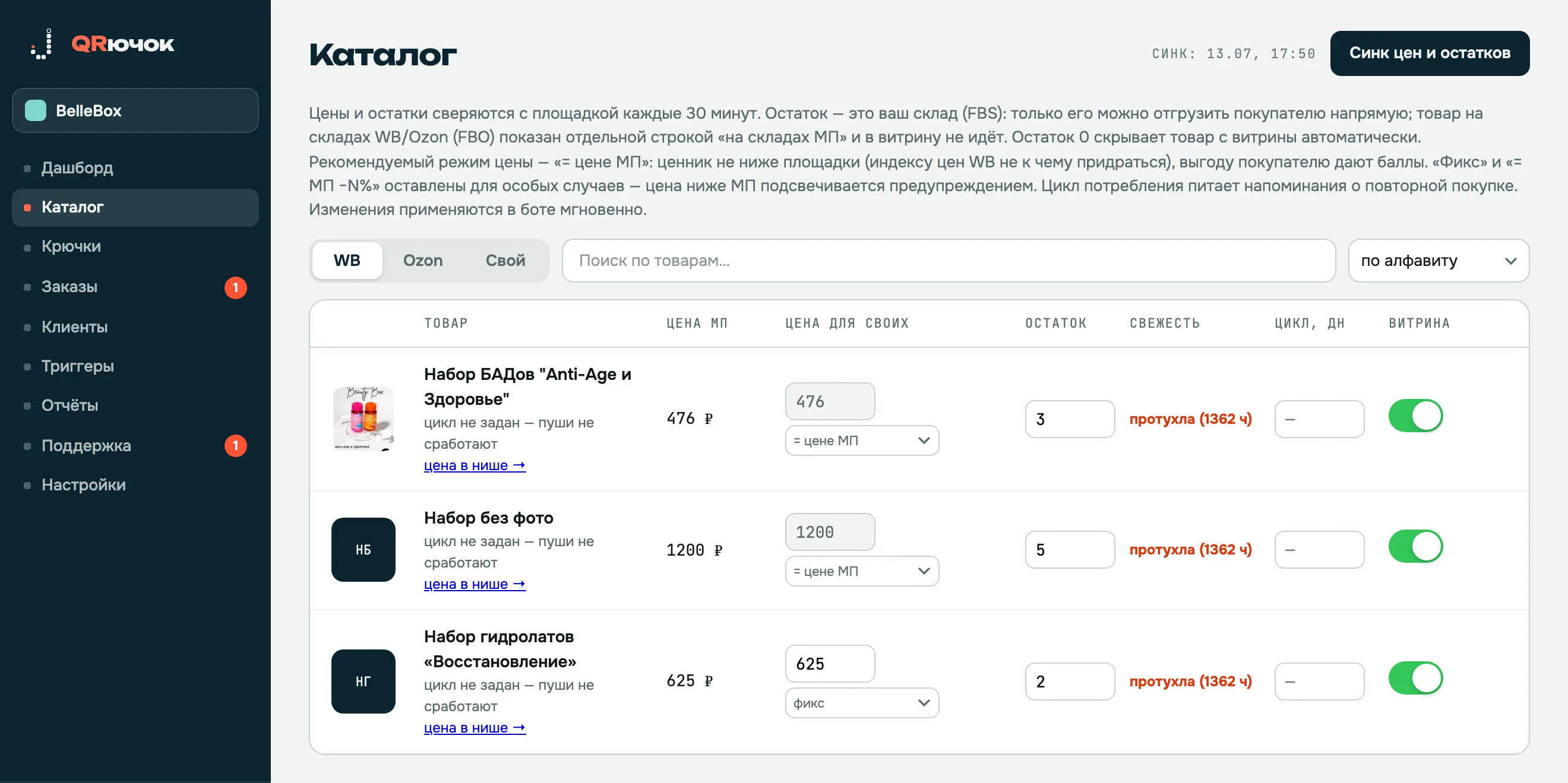Click the НБ placeholder product icon
The image size is (1568, 783).
363,549
